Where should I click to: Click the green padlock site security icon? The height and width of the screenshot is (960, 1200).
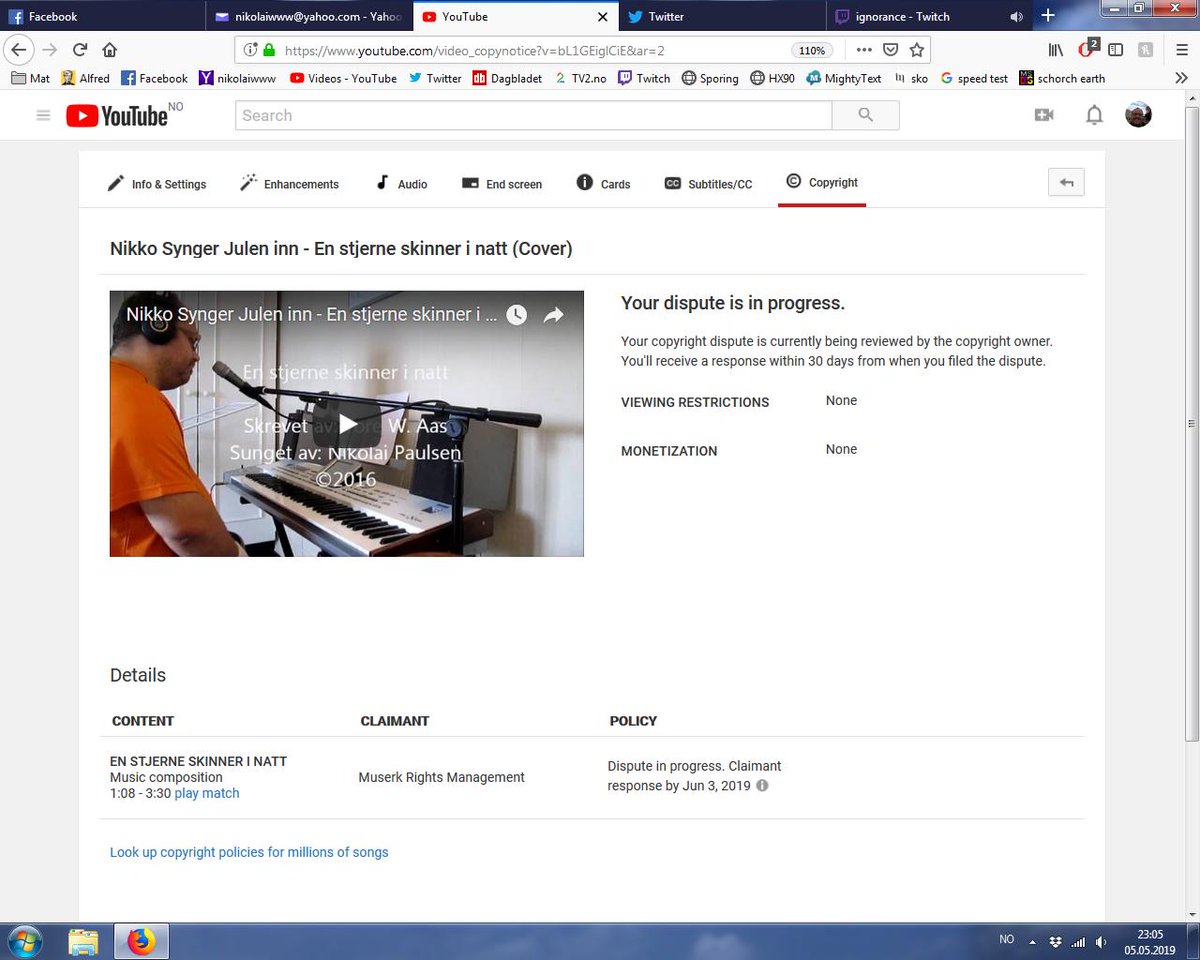268,50
